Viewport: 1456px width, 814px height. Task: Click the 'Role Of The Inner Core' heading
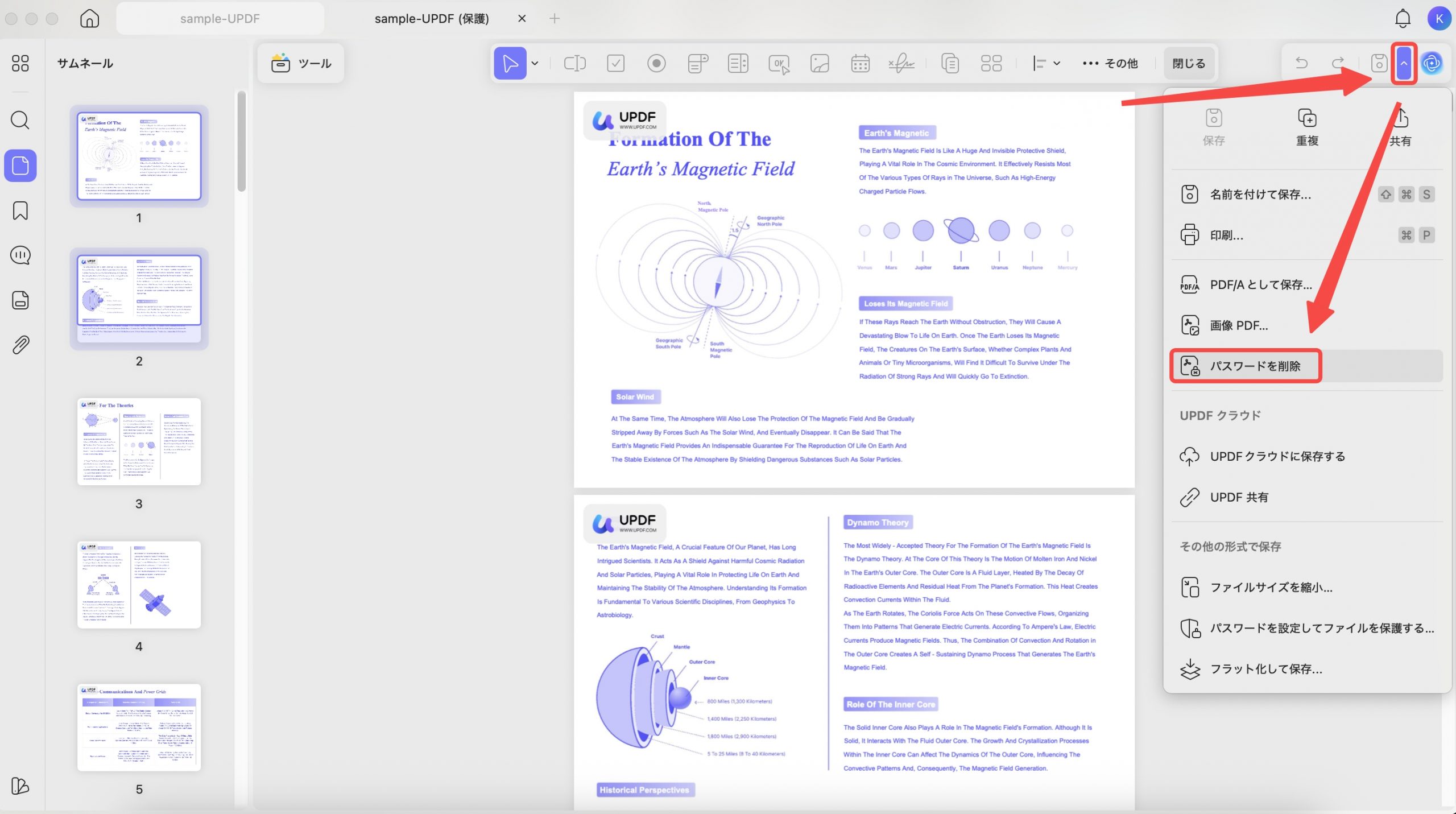pyautogui.click(x=891, y=704)
